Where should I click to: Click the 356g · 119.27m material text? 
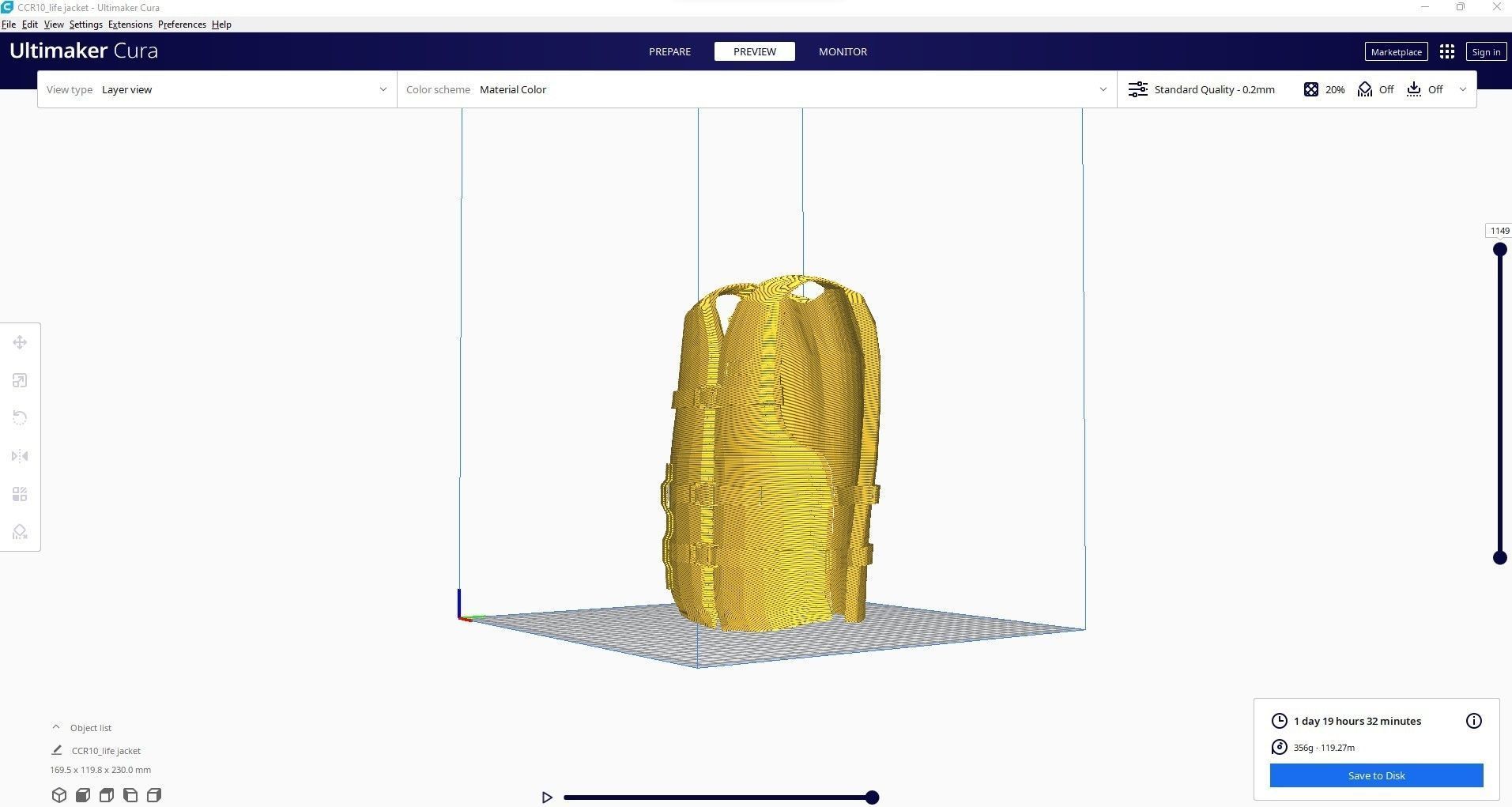[x=1324, y=747]
